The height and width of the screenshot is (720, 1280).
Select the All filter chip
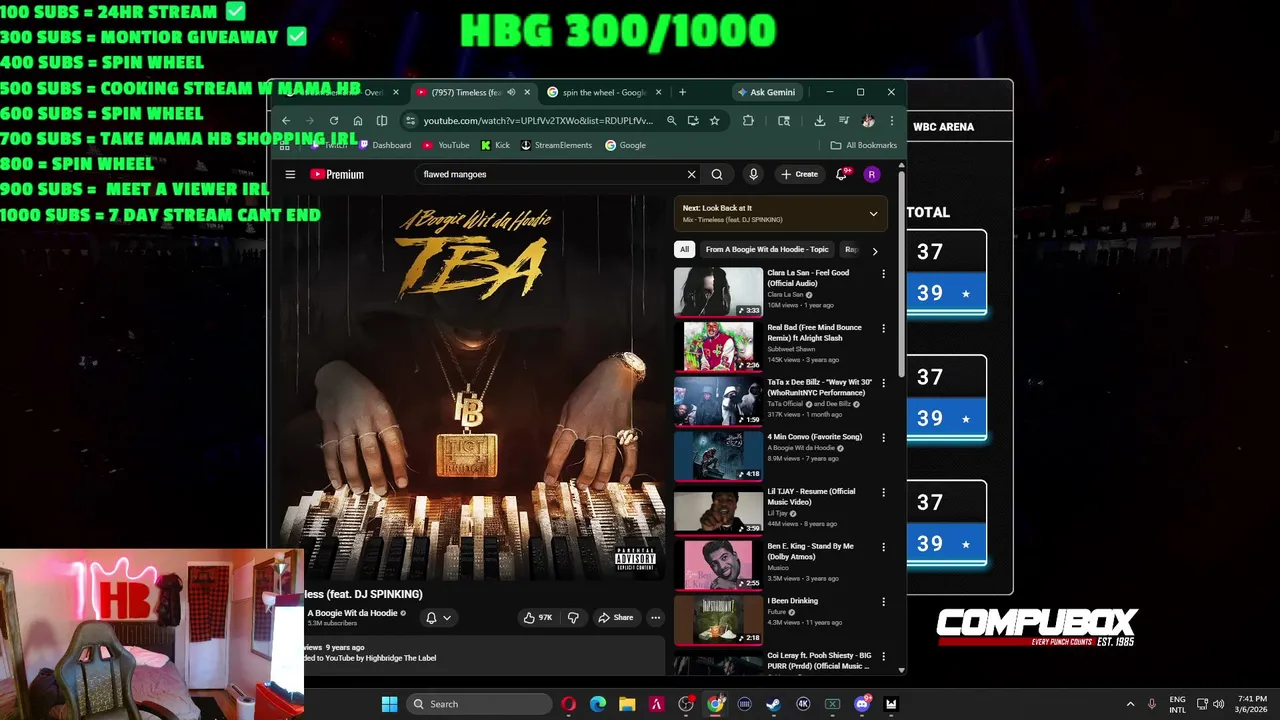(684, 250)
